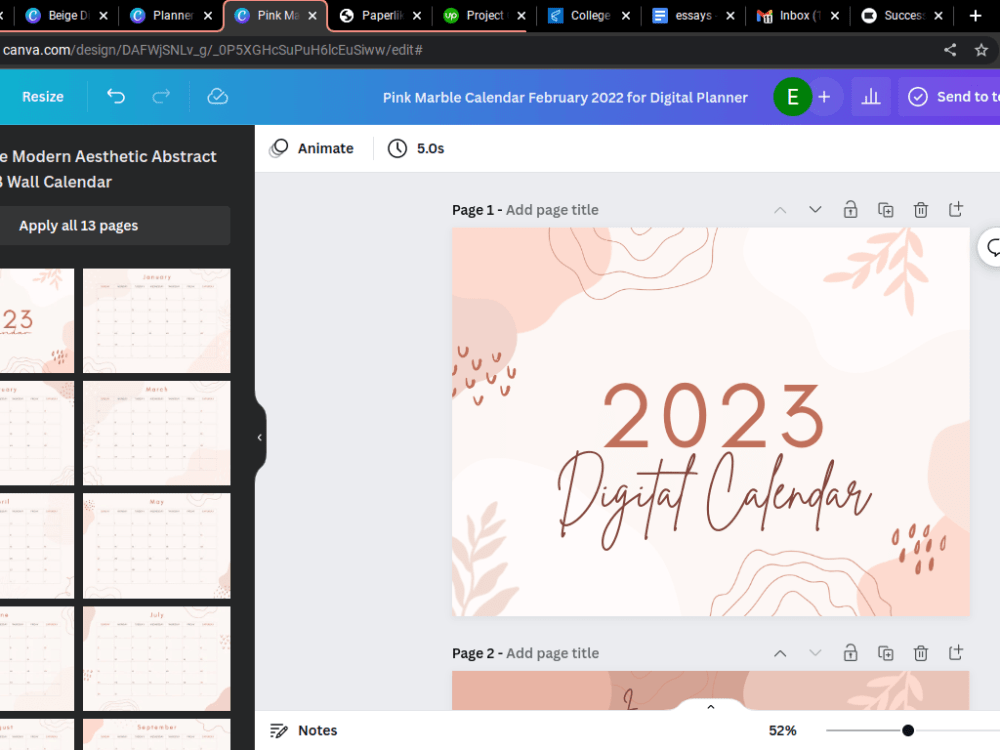Click the browser address bar URL

[212, 50]
